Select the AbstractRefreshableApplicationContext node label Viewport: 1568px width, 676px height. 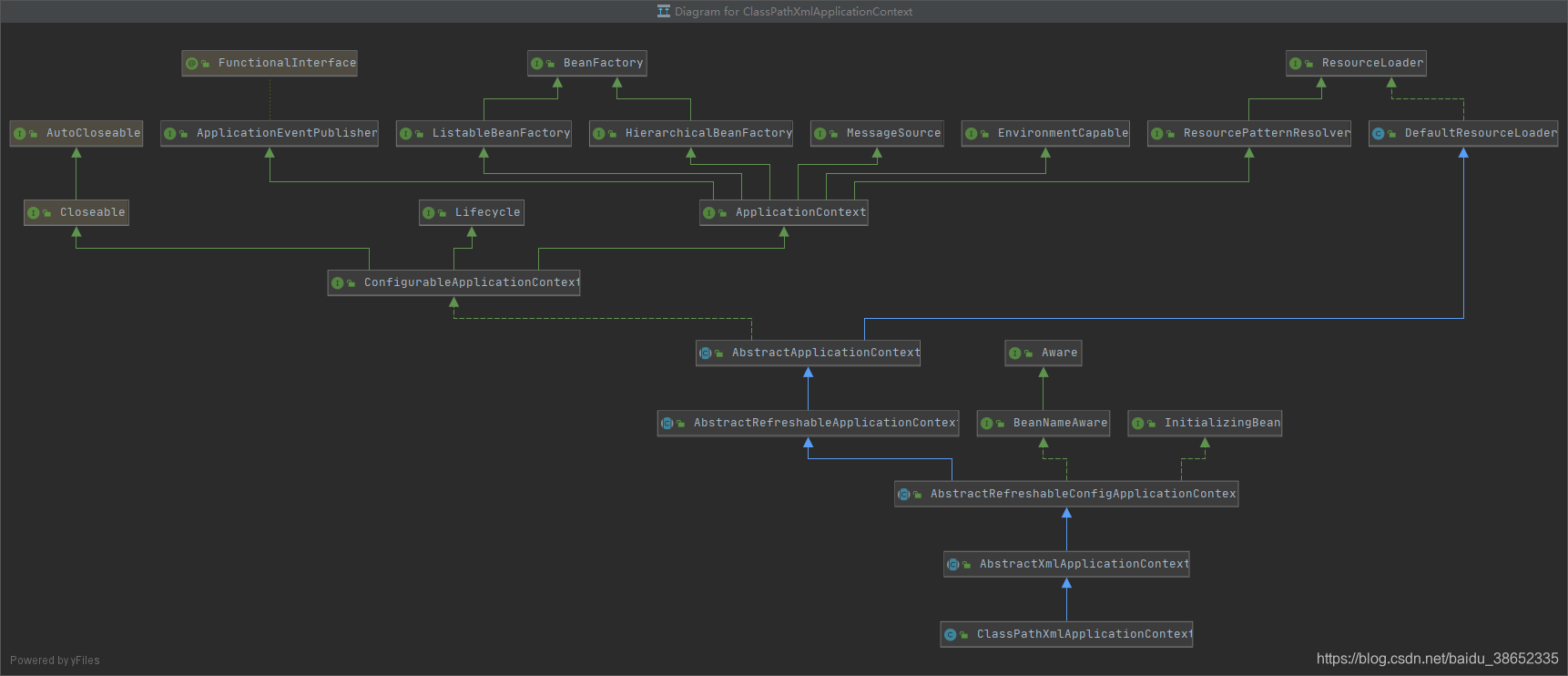tap(825, 423)
